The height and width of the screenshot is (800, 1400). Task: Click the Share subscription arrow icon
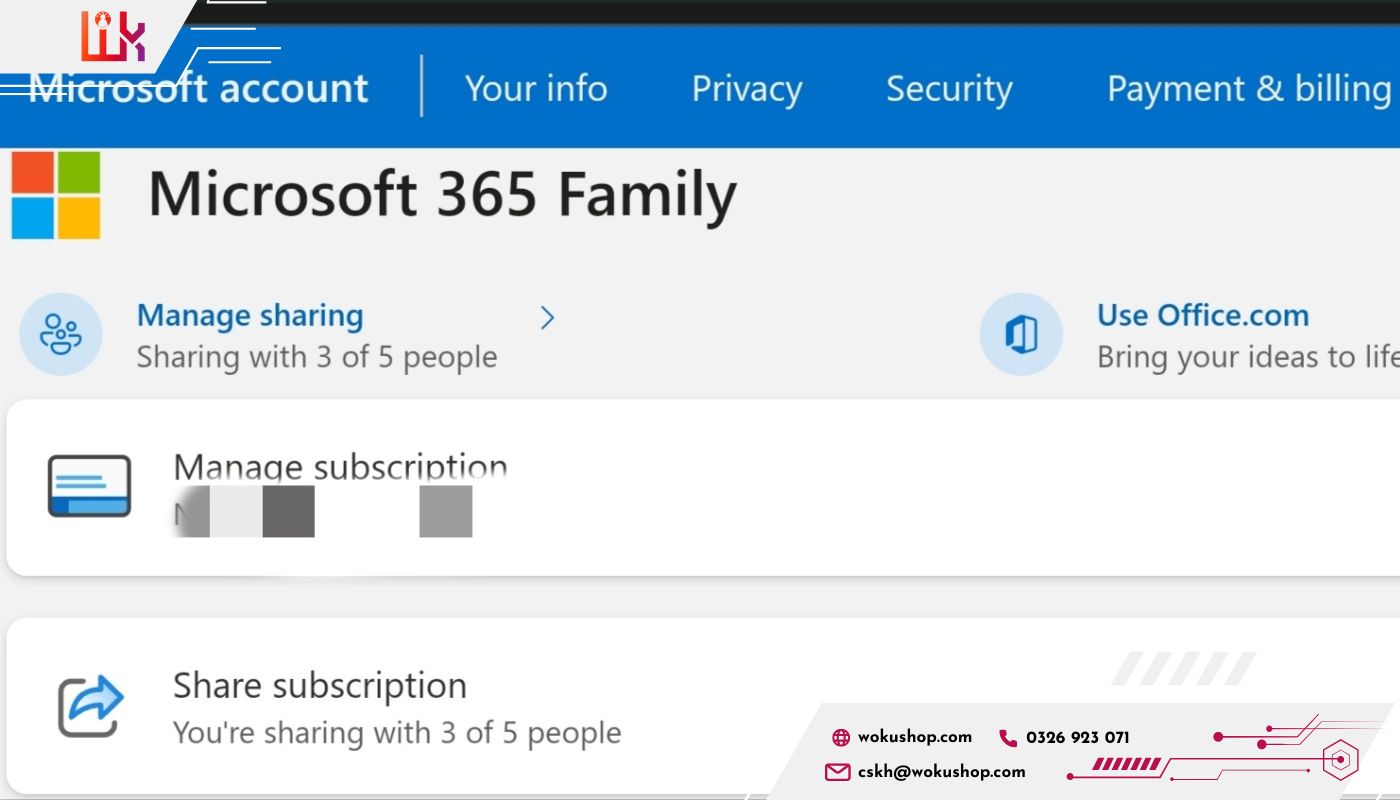coord(90,707)
